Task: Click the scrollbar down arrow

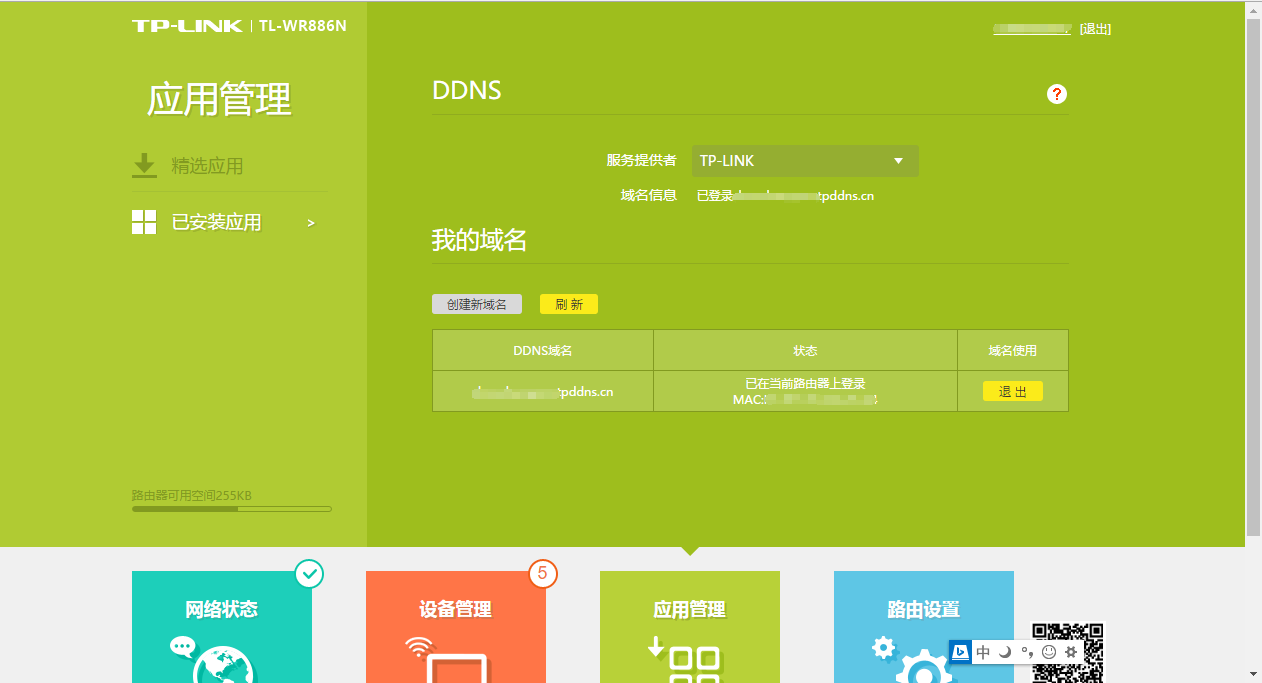Action: tap(1254, 674)
